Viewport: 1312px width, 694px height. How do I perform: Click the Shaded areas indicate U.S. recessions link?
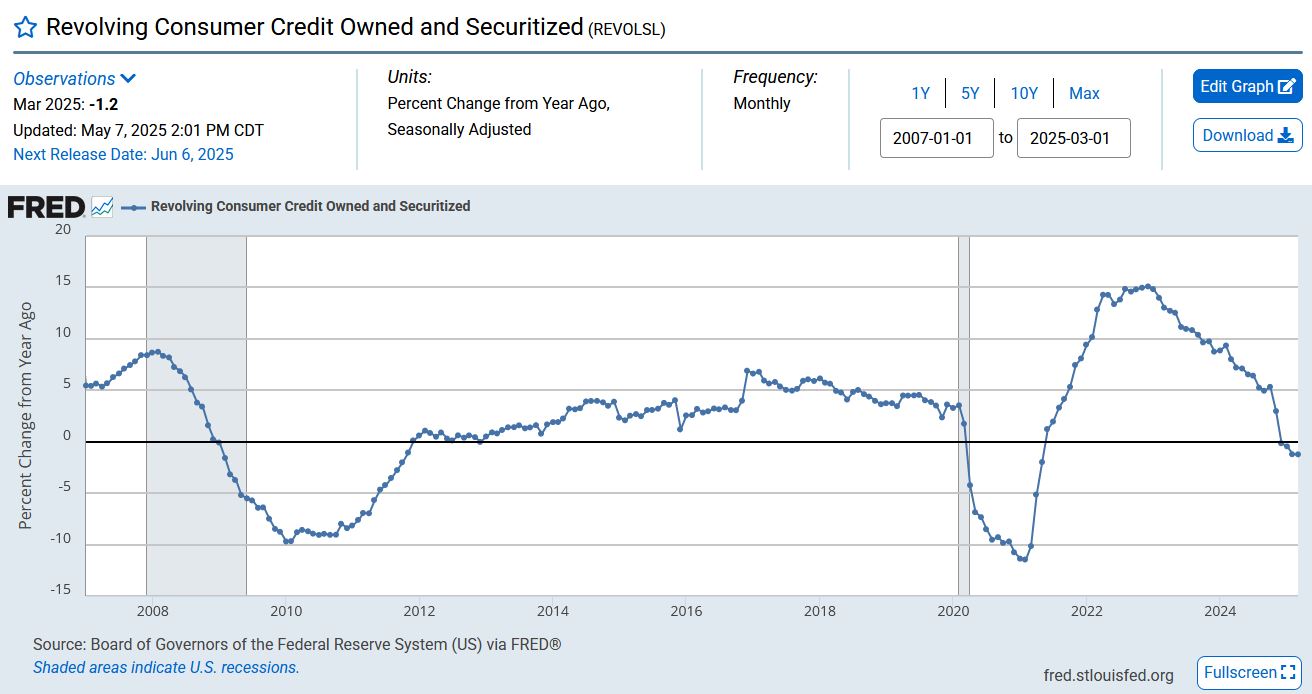point(166,667)
